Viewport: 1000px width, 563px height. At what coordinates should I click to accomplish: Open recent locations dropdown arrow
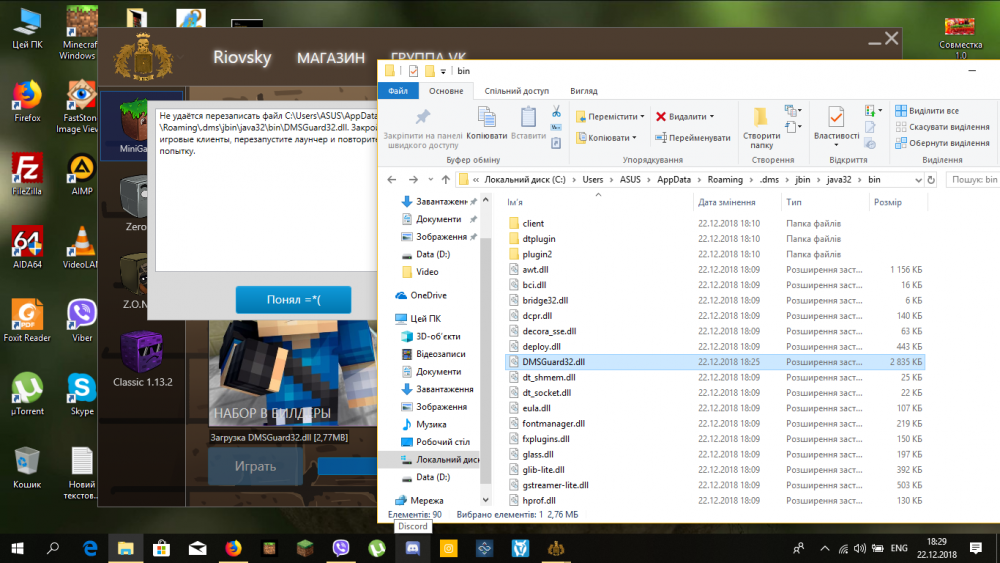[x=430, y=180]
